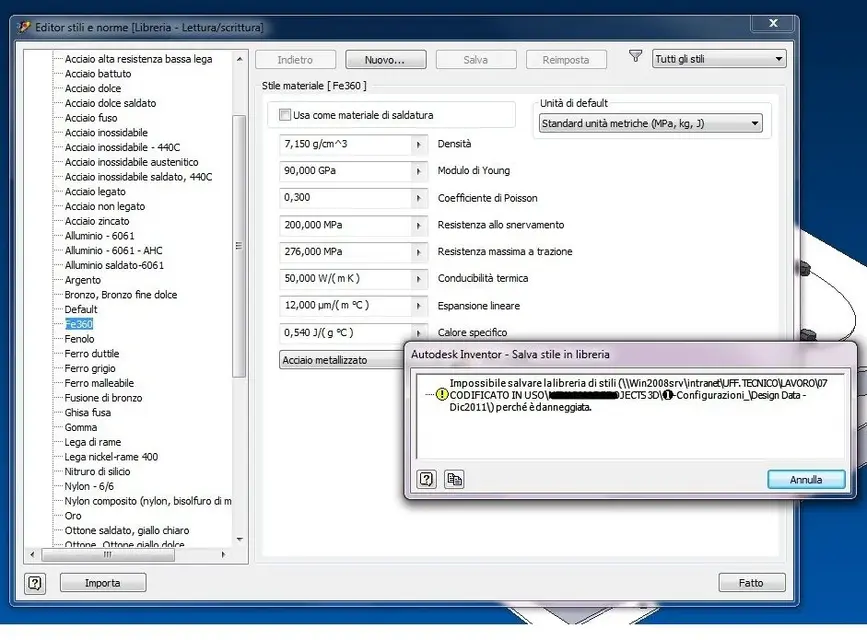Click the Indietro button
This screenshot has width=867, height=640.
(295, 60)
